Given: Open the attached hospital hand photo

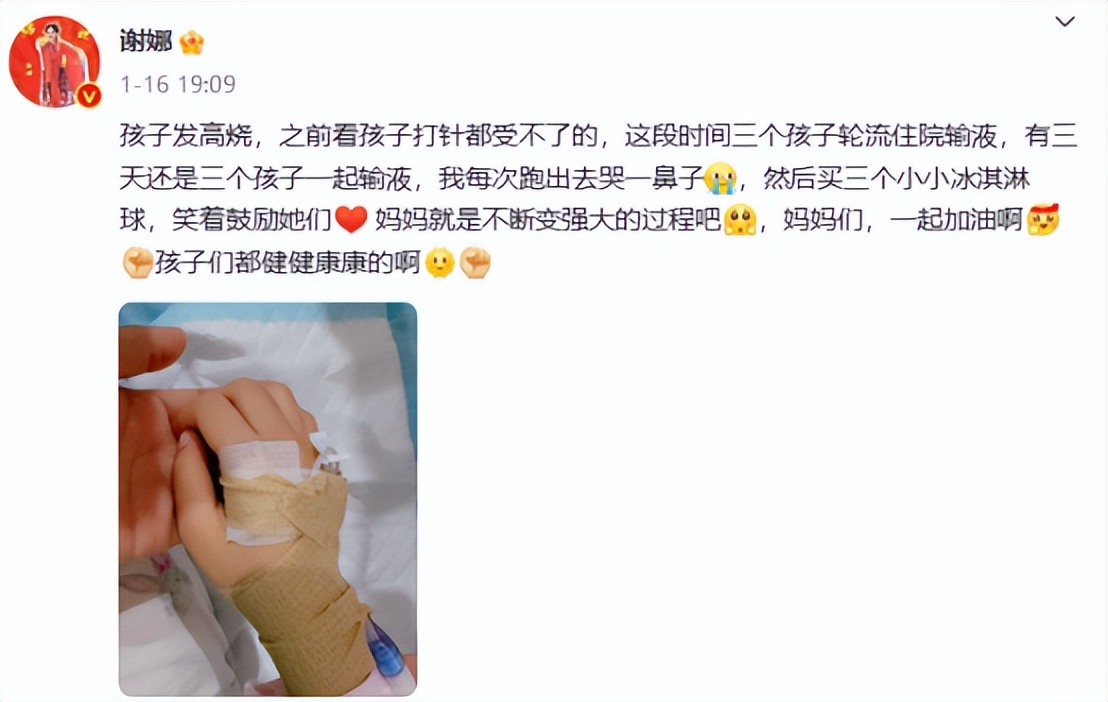Looking at the screenshot, I should pos(268,499).
